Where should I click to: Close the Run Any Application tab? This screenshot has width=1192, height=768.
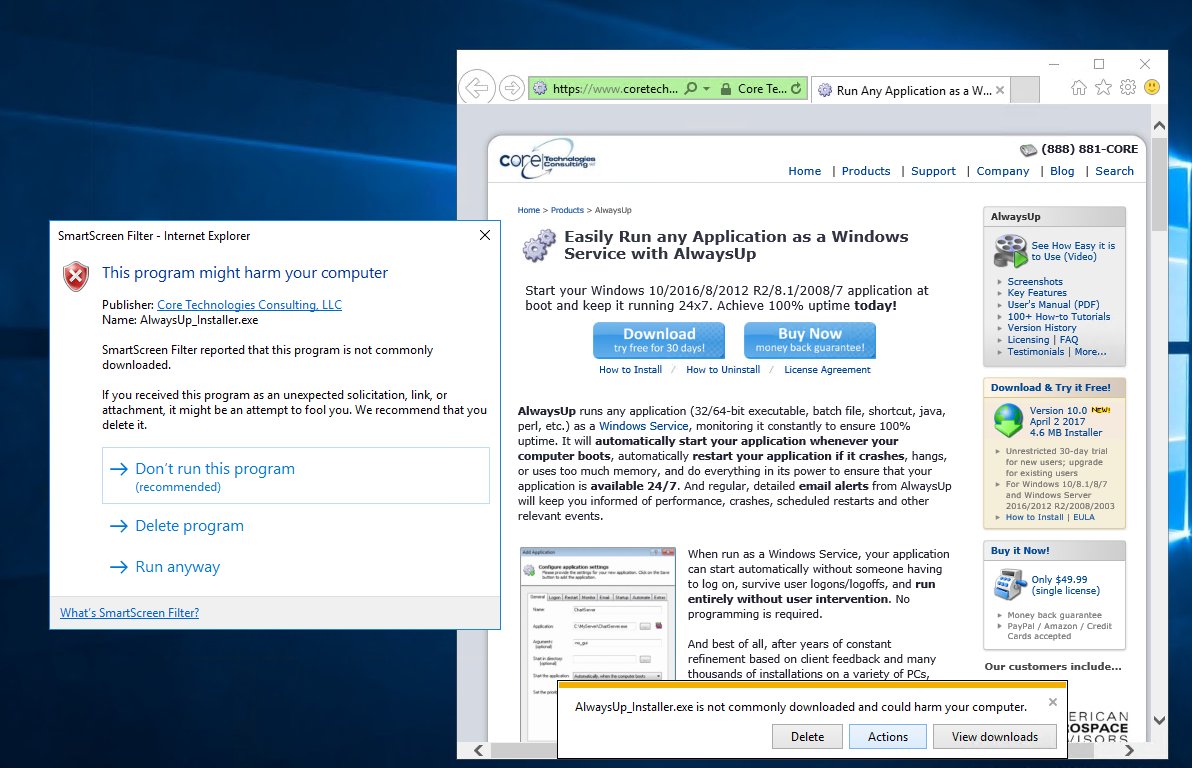[1000, 90]
